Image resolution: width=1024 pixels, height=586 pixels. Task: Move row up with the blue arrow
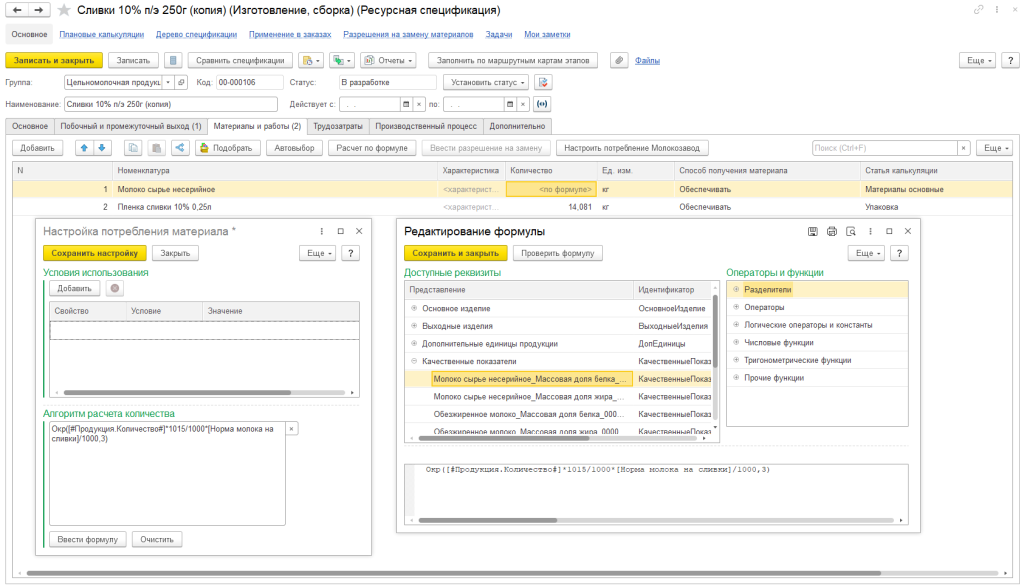84,148
